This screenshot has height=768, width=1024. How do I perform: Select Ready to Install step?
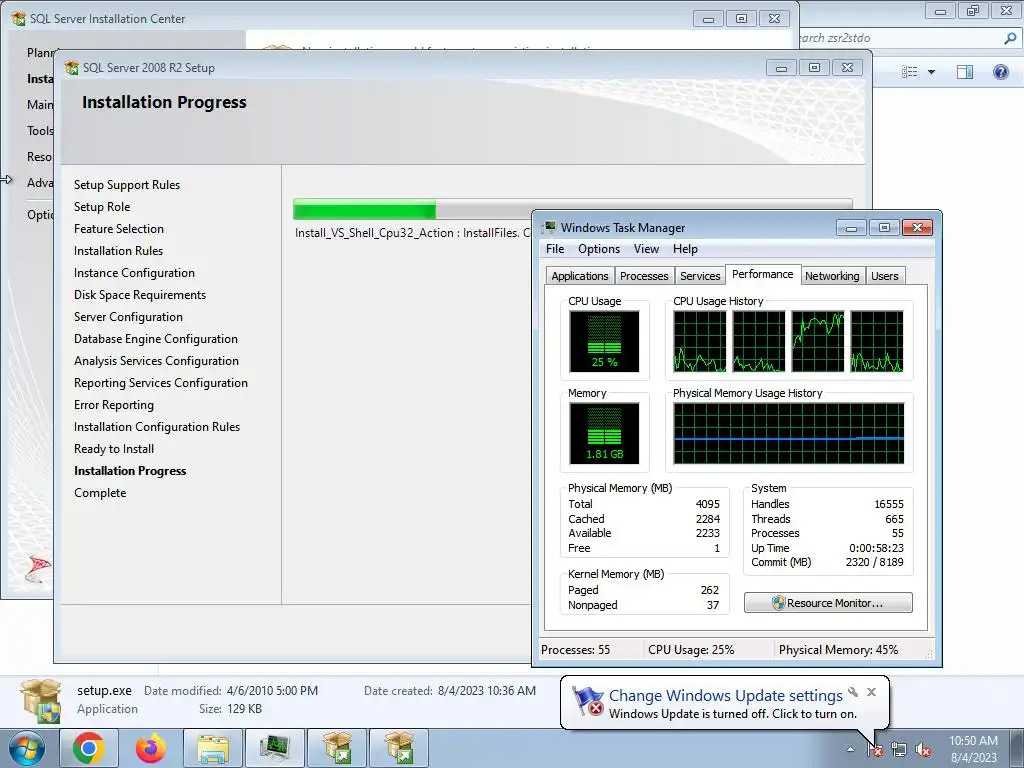pyautogui.click(x=114, y=449)
